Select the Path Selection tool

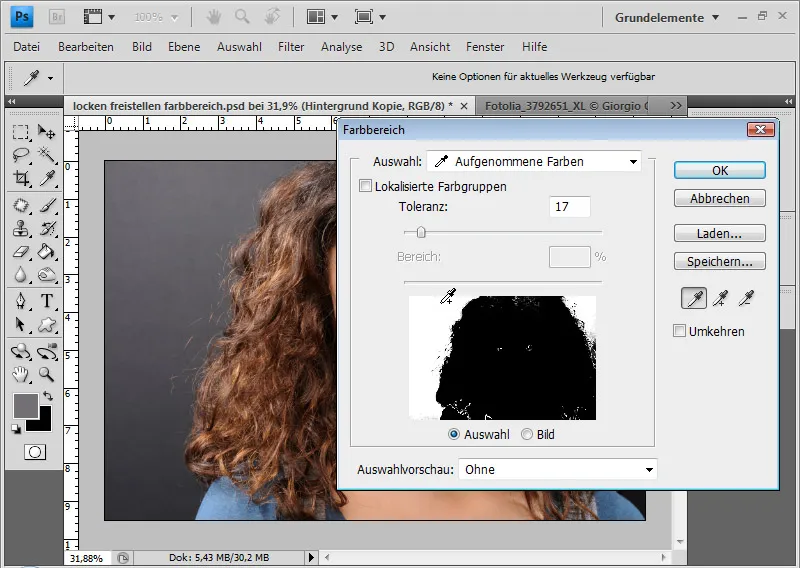(20, 325)
